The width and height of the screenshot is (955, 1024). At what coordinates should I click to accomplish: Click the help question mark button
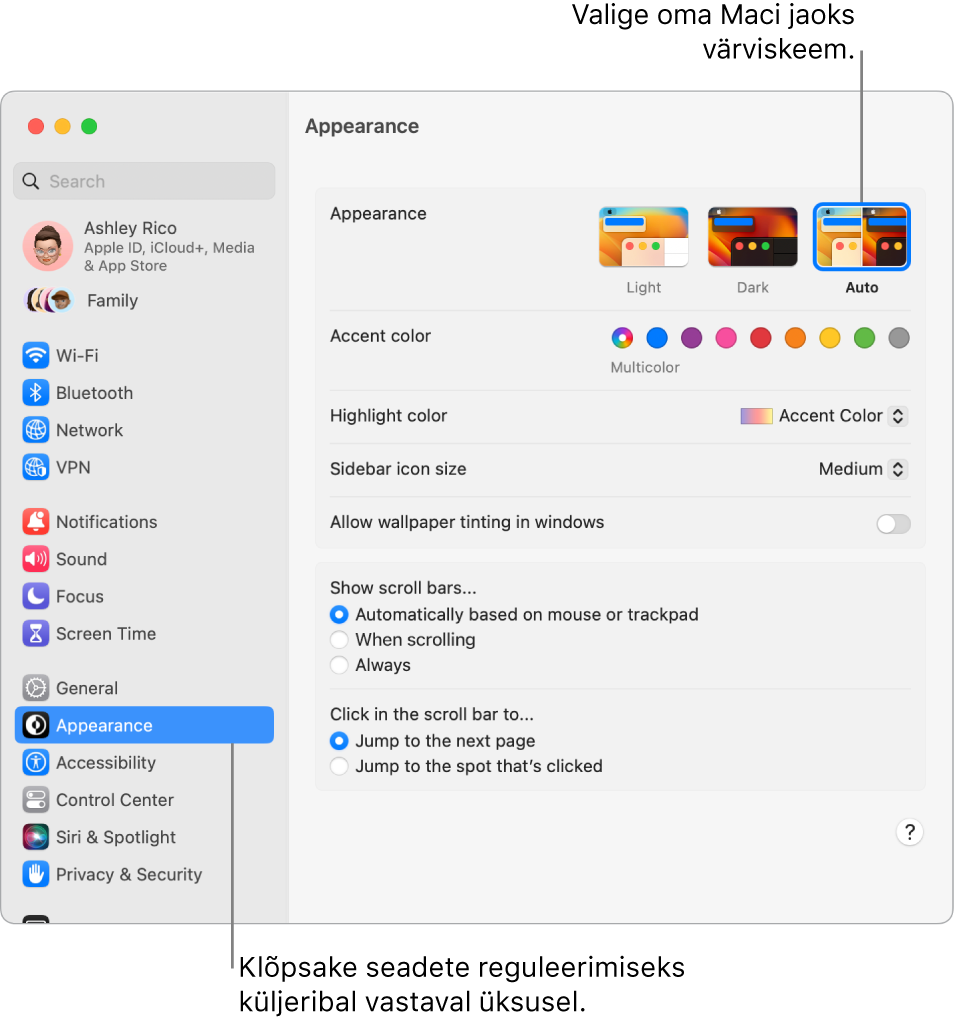(x=909, y=832)
